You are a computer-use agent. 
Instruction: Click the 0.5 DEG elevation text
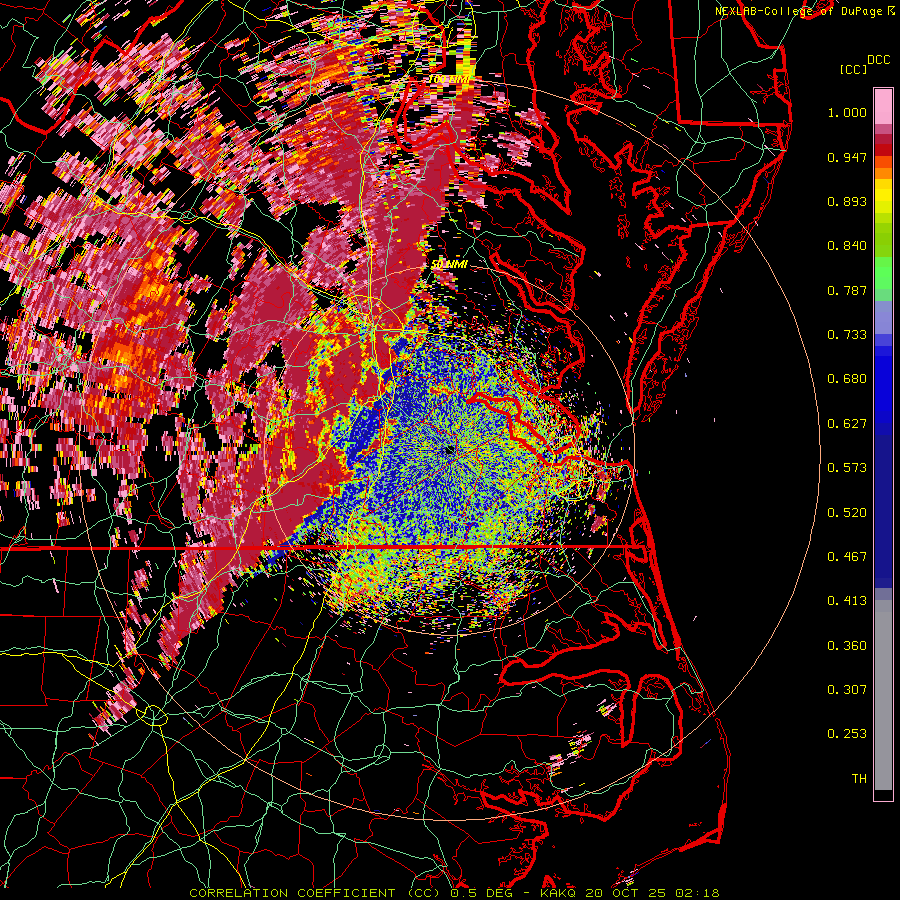481,893
